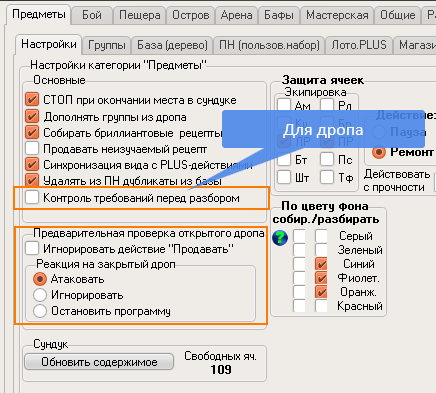
Task: Enable Контроль требований перед разбором
Action: [32, 197]
